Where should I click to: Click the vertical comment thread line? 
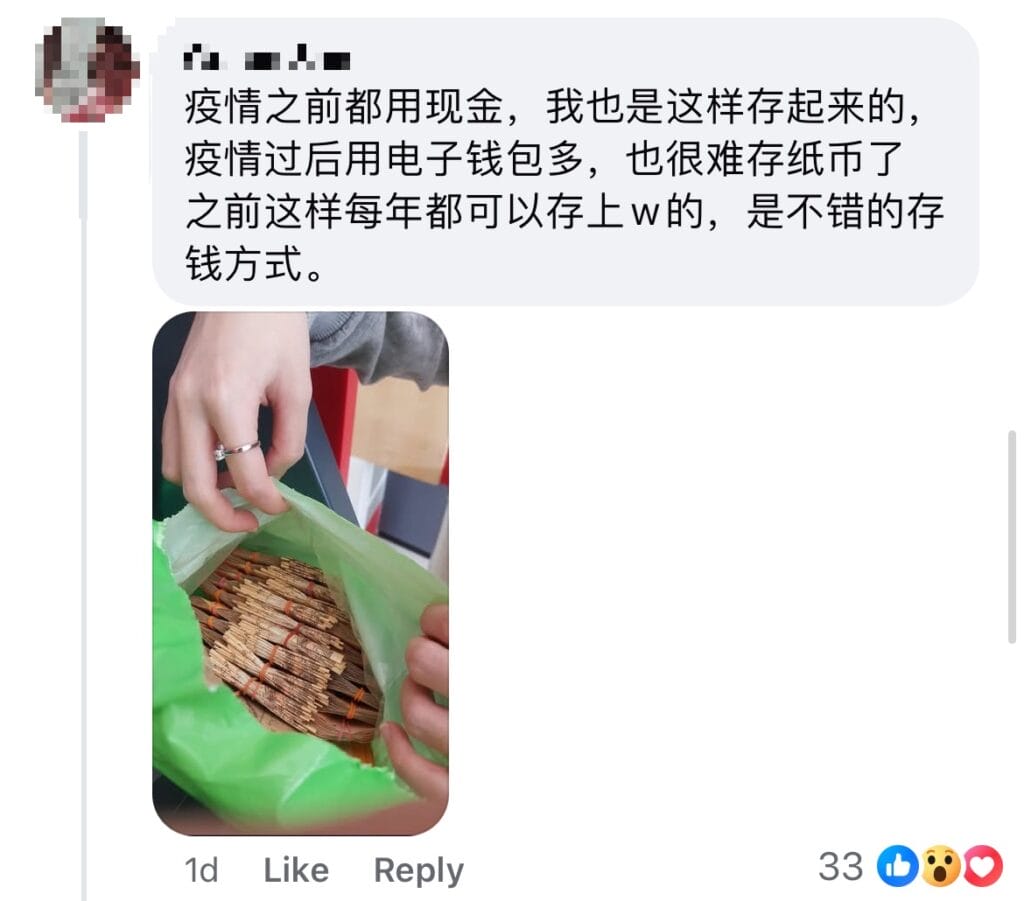(x=84, y=516)
